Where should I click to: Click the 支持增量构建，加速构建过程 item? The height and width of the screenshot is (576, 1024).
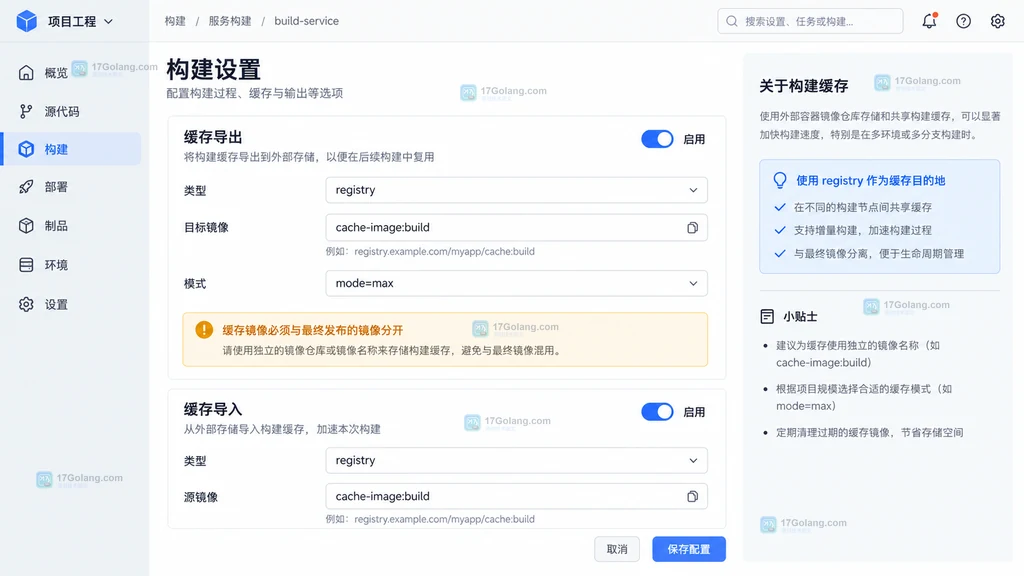(x=863, y=230)
